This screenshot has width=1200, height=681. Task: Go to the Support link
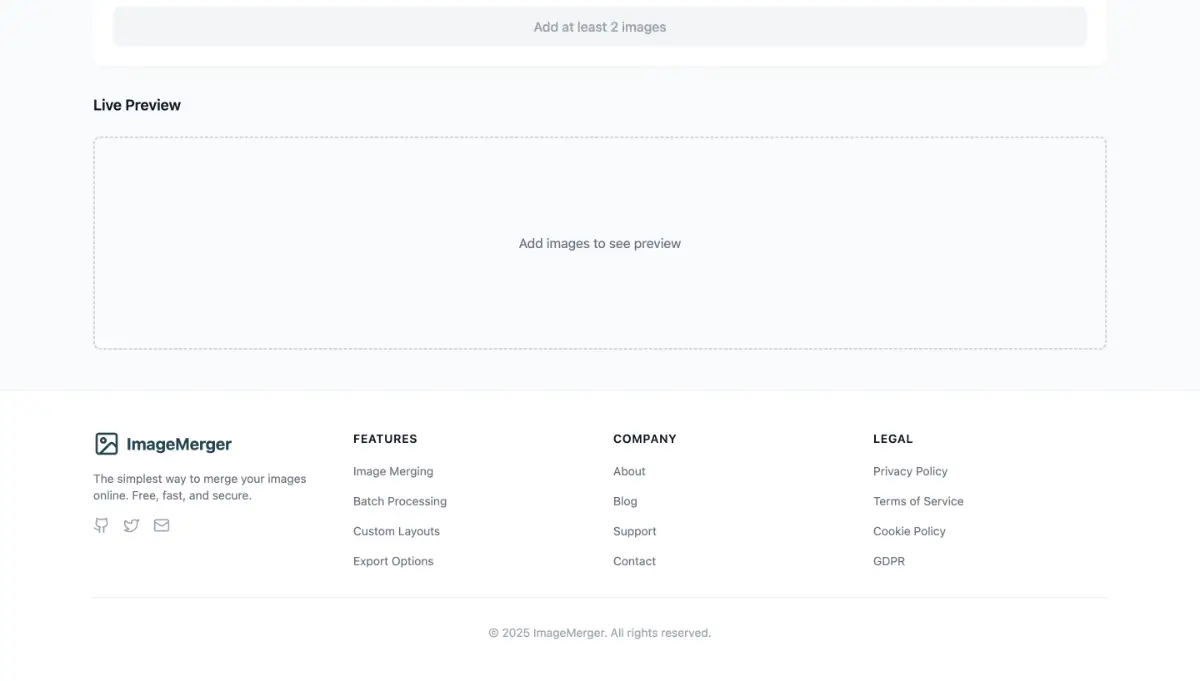click(635, 531)
